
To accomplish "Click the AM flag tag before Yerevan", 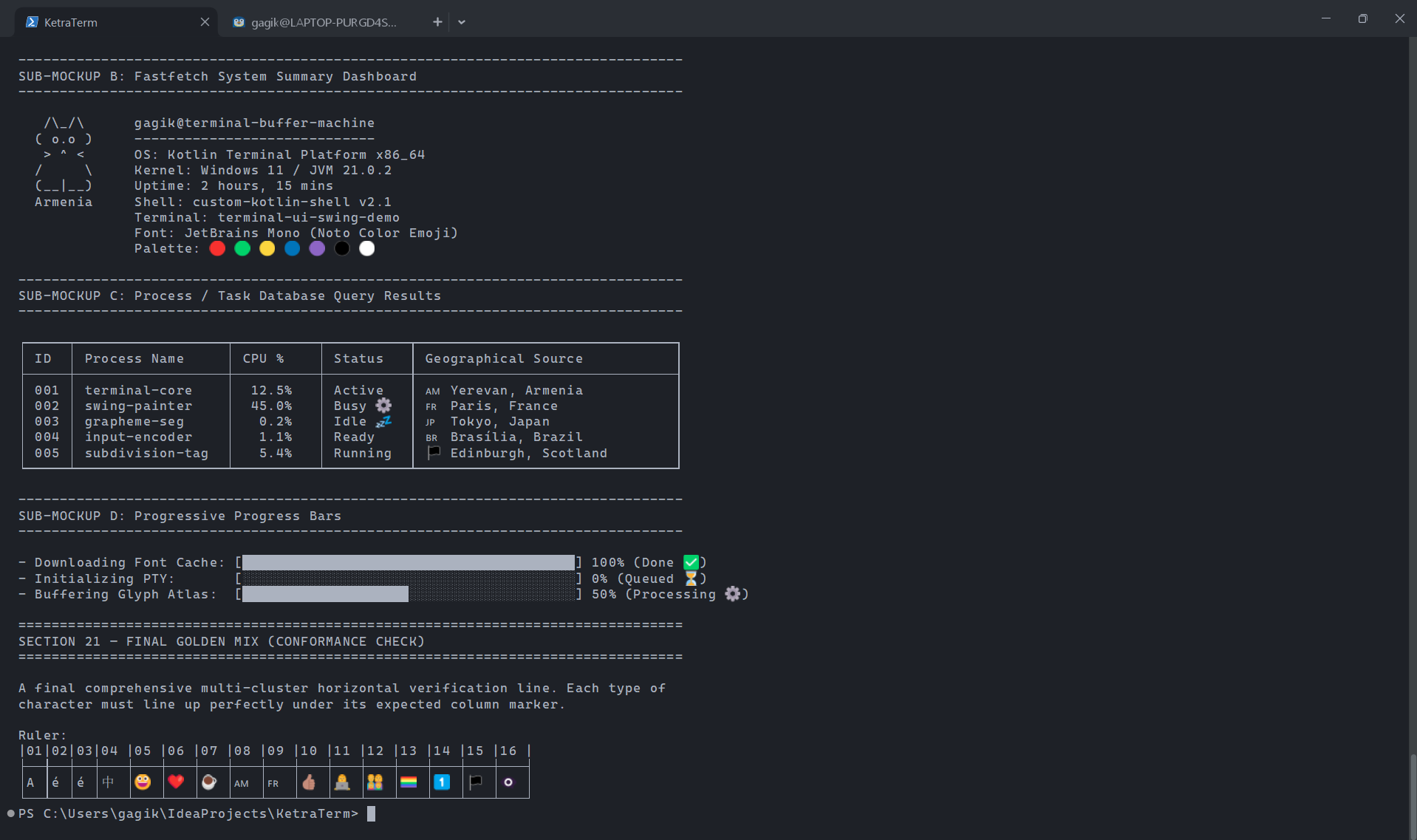I will pyautogui.click(x=433, y=391).
